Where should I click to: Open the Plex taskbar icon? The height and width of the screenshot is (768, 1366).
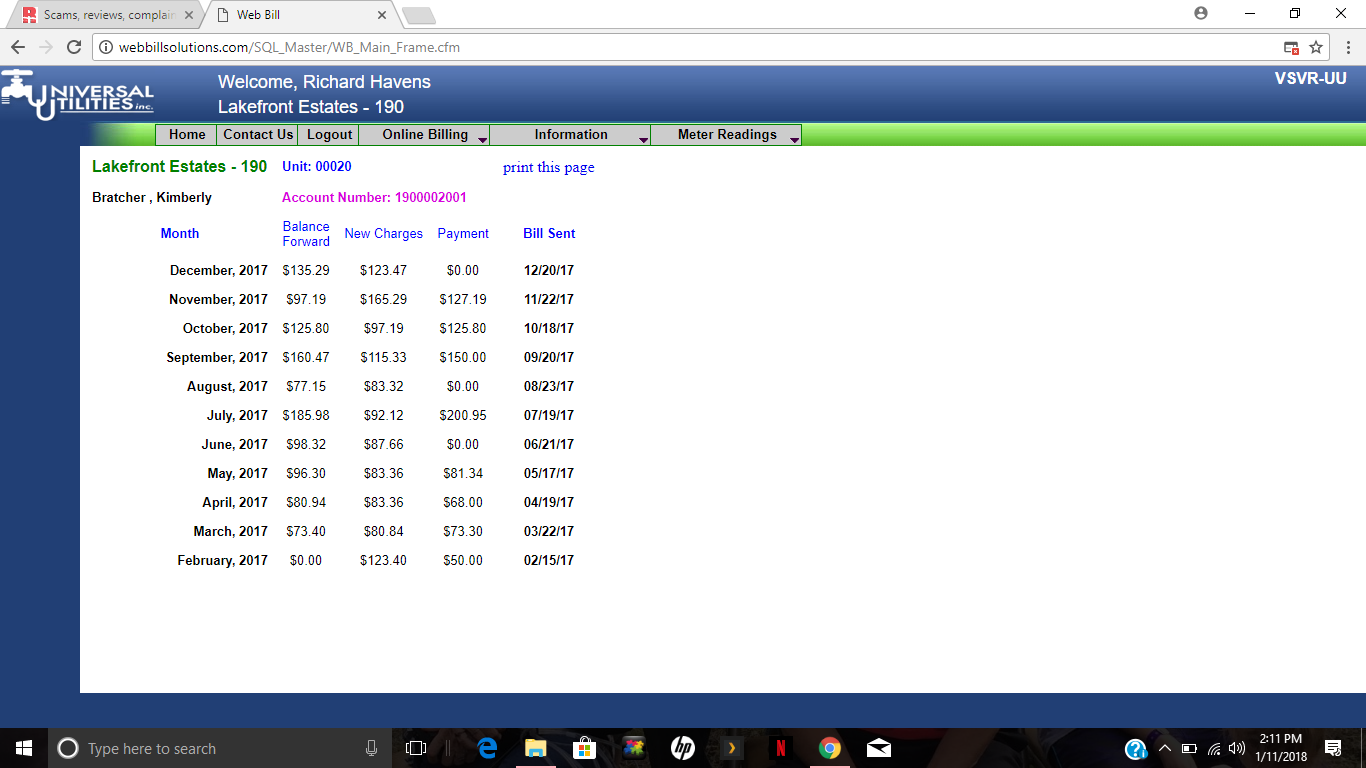[x=731, y=748]
